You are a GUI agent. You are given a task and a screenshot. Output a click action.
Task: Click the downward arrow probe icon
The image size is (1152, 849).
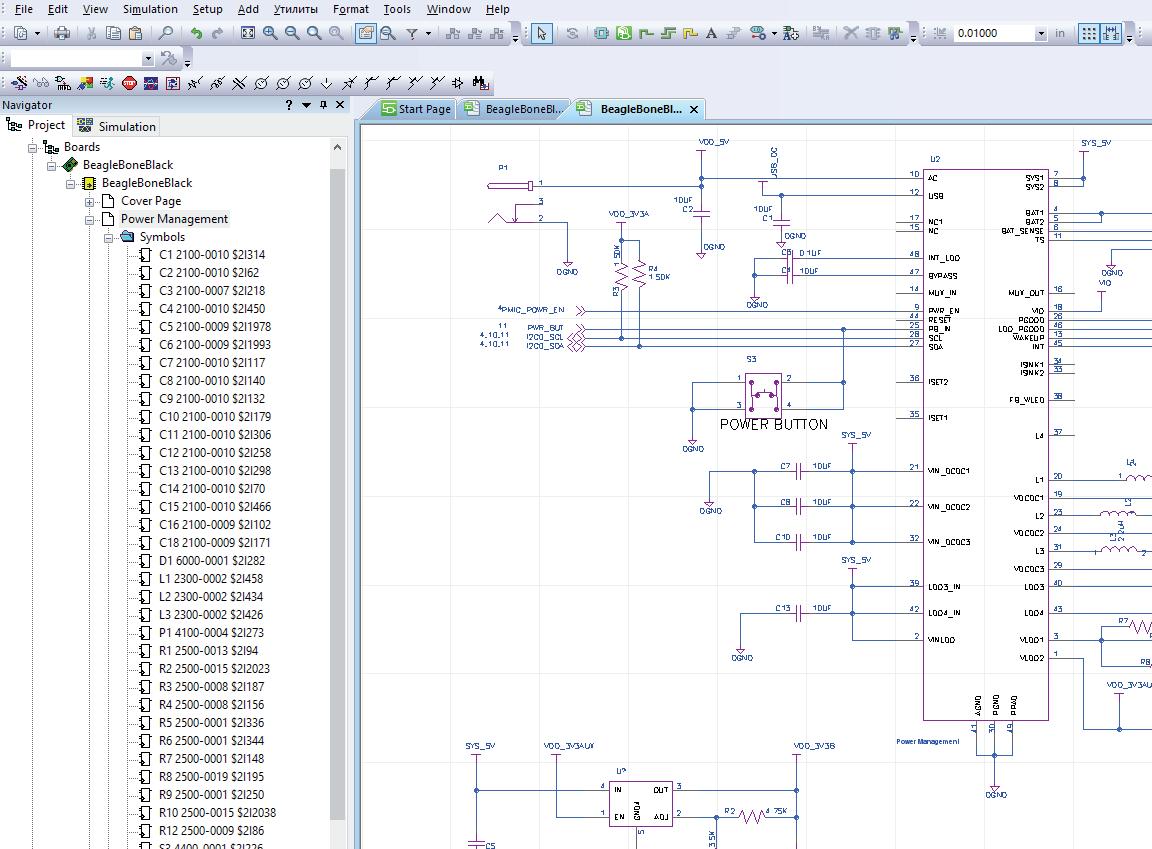tap(327, 83)
